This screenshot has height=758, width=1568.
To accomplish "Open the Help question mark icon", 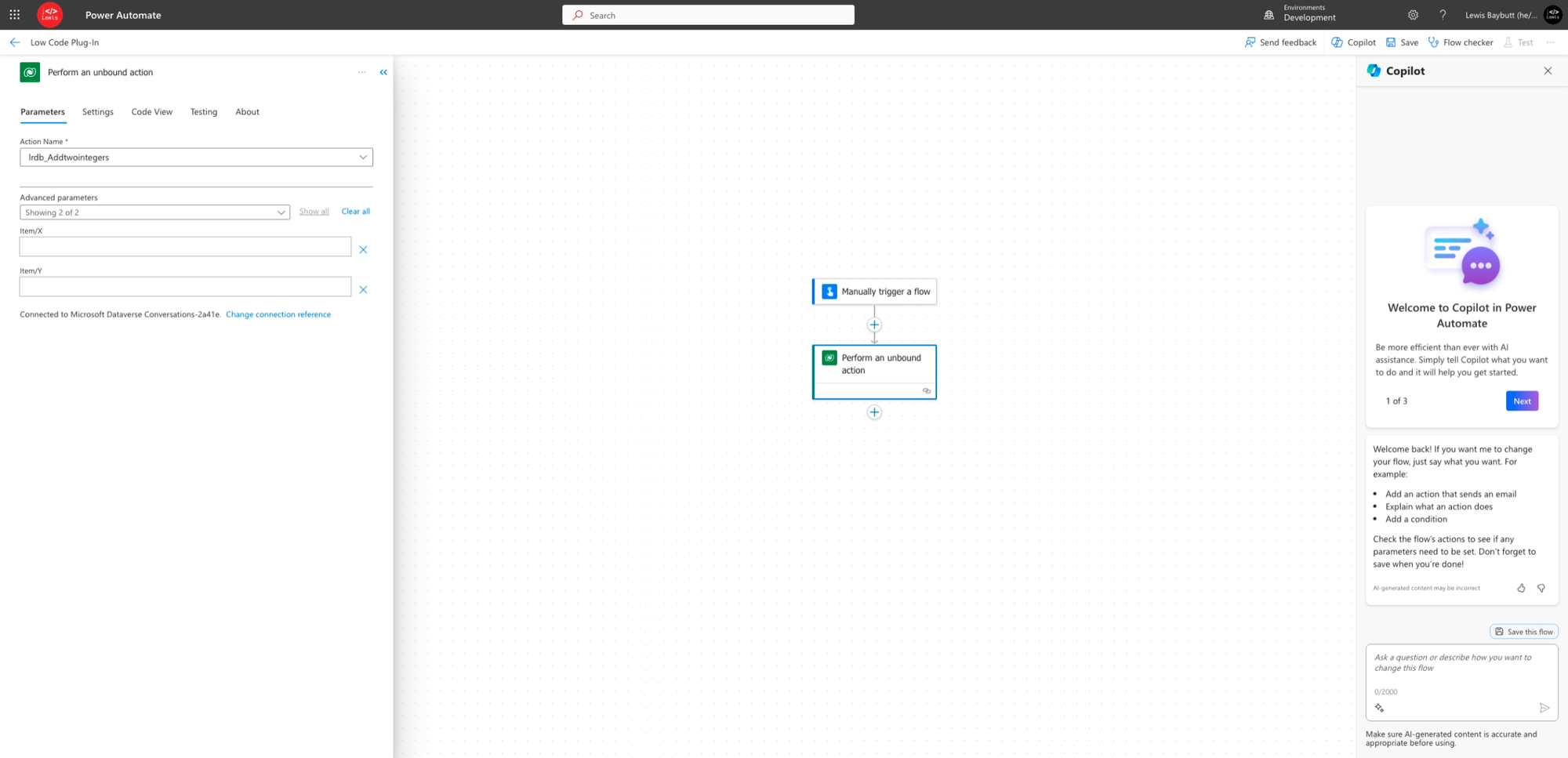I will tap(1443, 15).
